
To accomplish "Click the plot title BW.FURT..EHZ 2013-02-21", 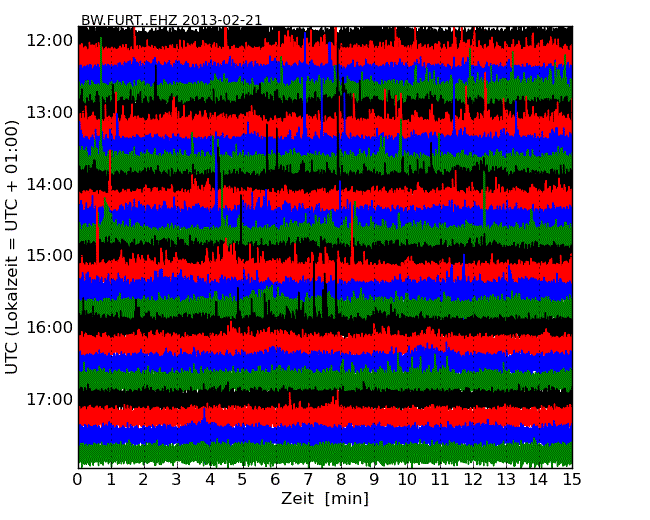I will point(172,20).
